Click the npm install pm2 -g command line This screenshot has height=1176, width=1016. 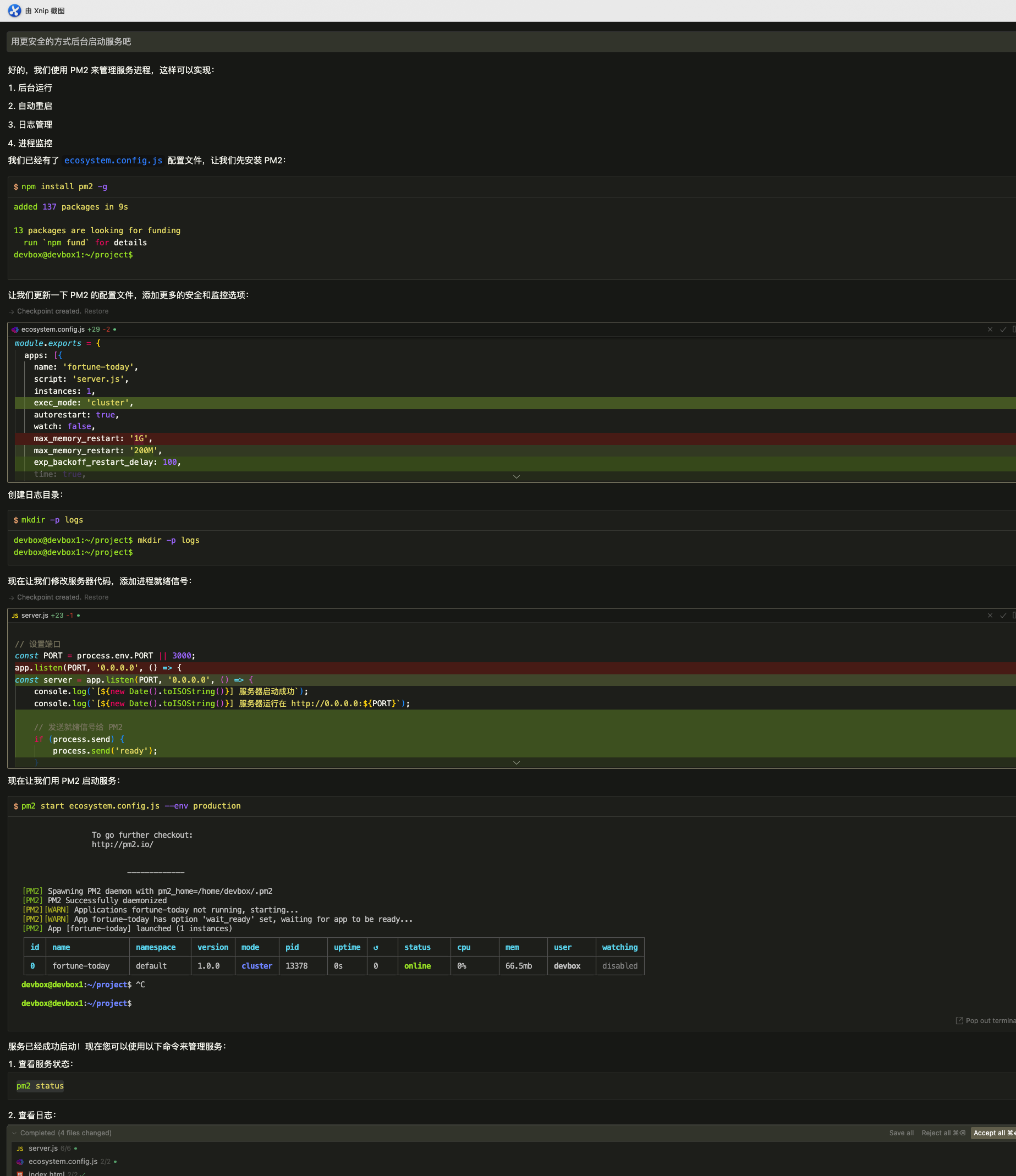[64, 186]
